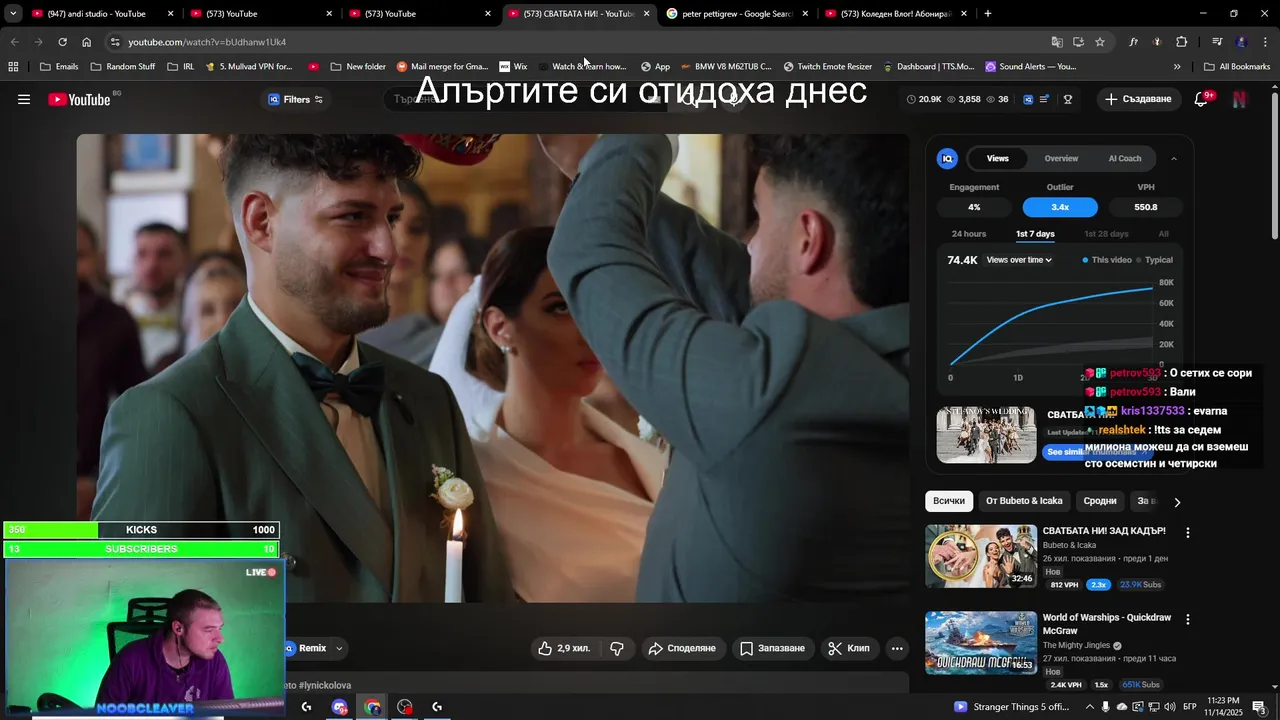Open more actions three-dot menu under video
Screen dimensions: 1280x720
[897, 648]
